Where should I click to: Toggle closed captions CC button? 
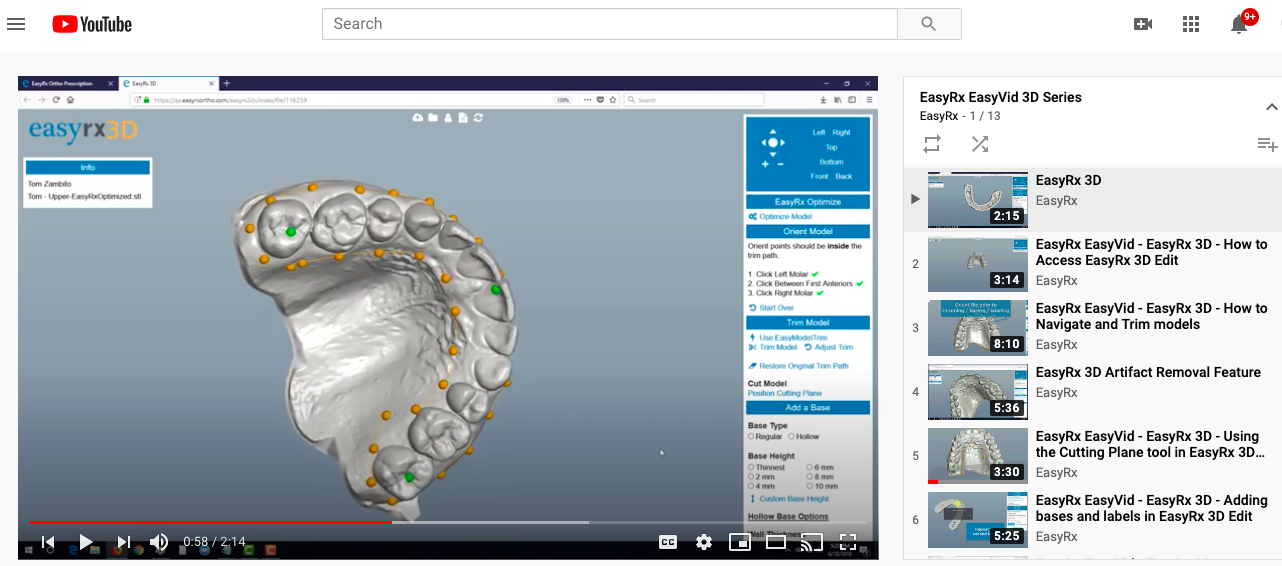click(x=668, y=542)
